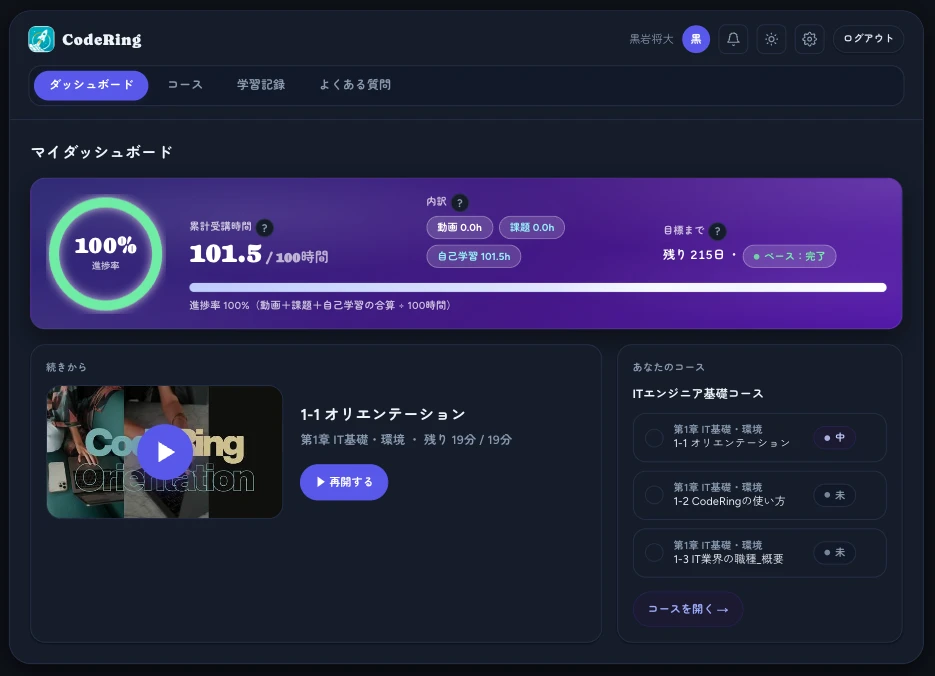Switch to the コース tab
This screenshot has height=676, width=935.
coord(185,85)
